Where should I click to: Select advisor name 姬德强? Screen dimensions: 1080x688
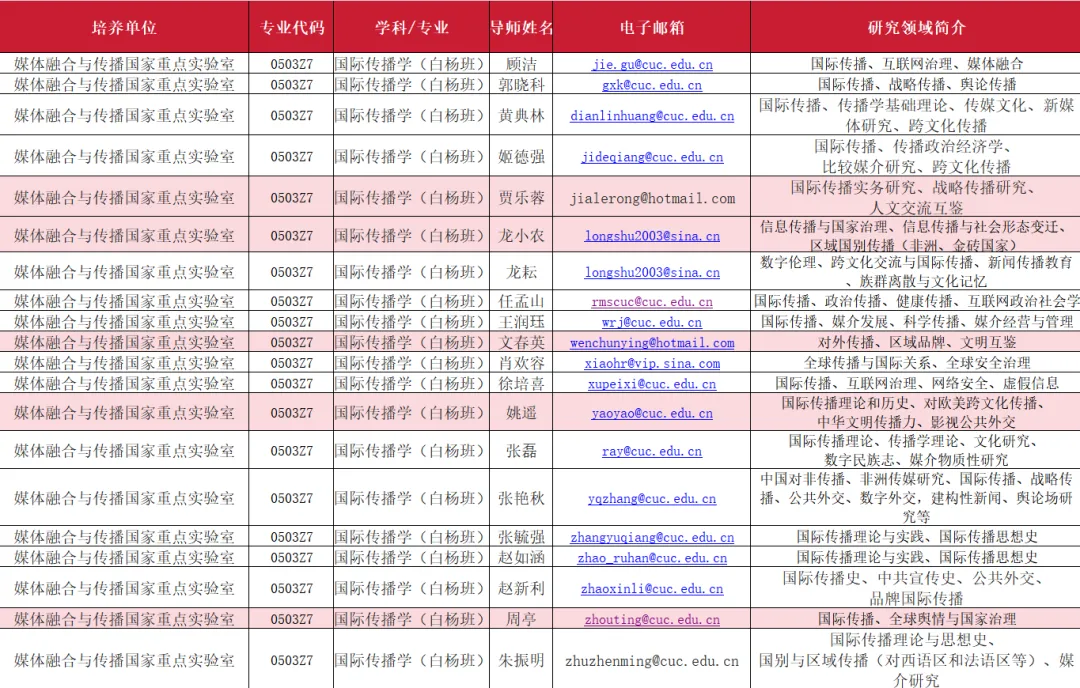coord(521,157)
